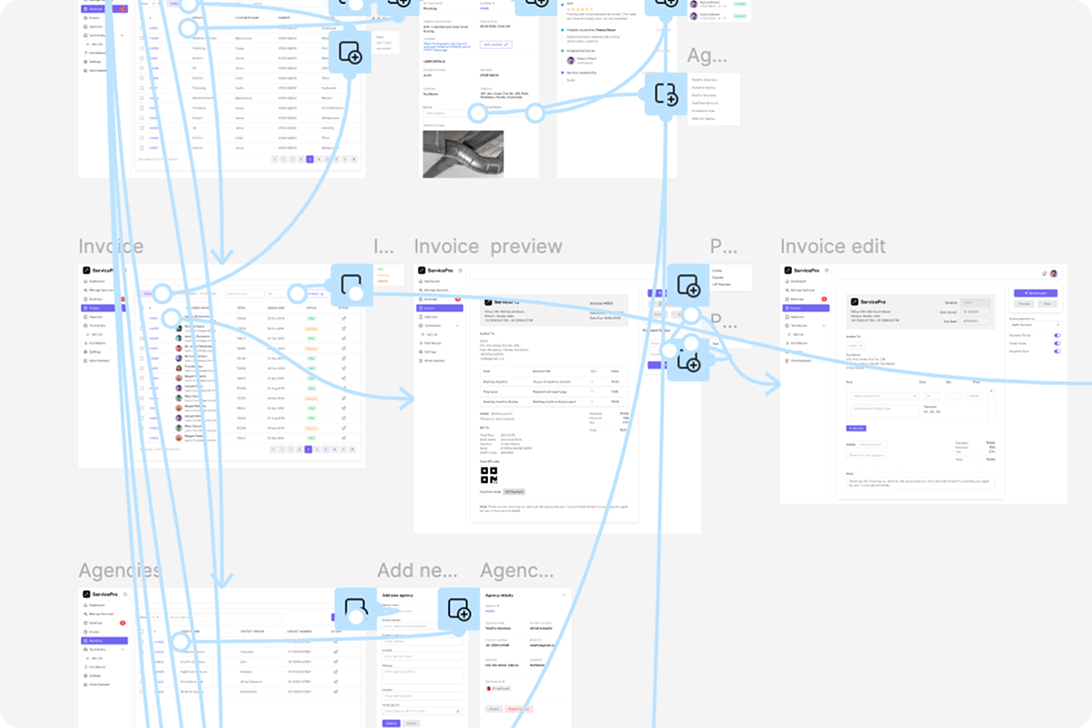Select overlay icon at Invoice list frame corner
This screenshot has height=728, width=1092.
[351, 286]
